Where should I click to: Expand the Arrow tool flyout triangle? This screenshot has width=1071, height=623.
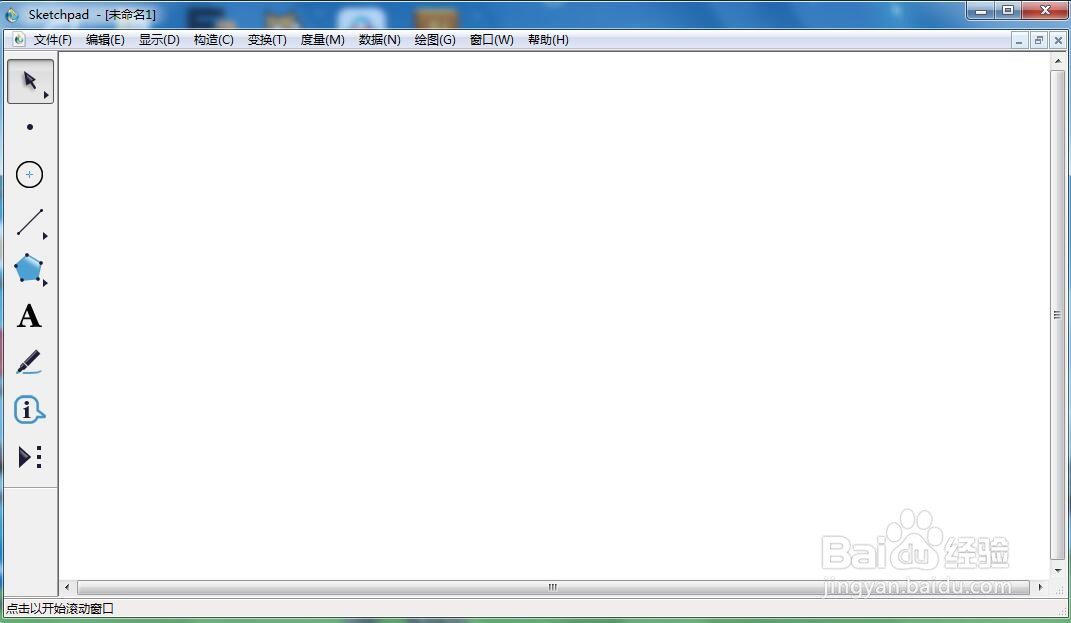46,95
